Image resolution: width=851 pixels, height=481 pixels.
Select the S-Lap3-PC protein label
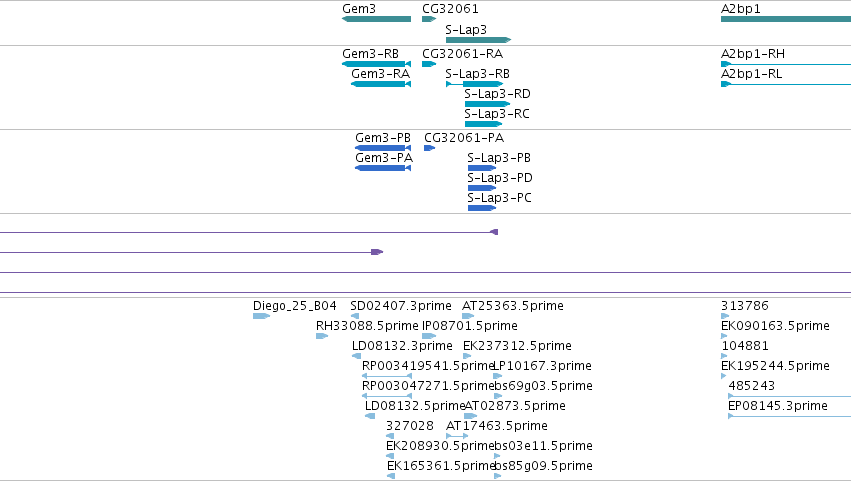point(499,198)
